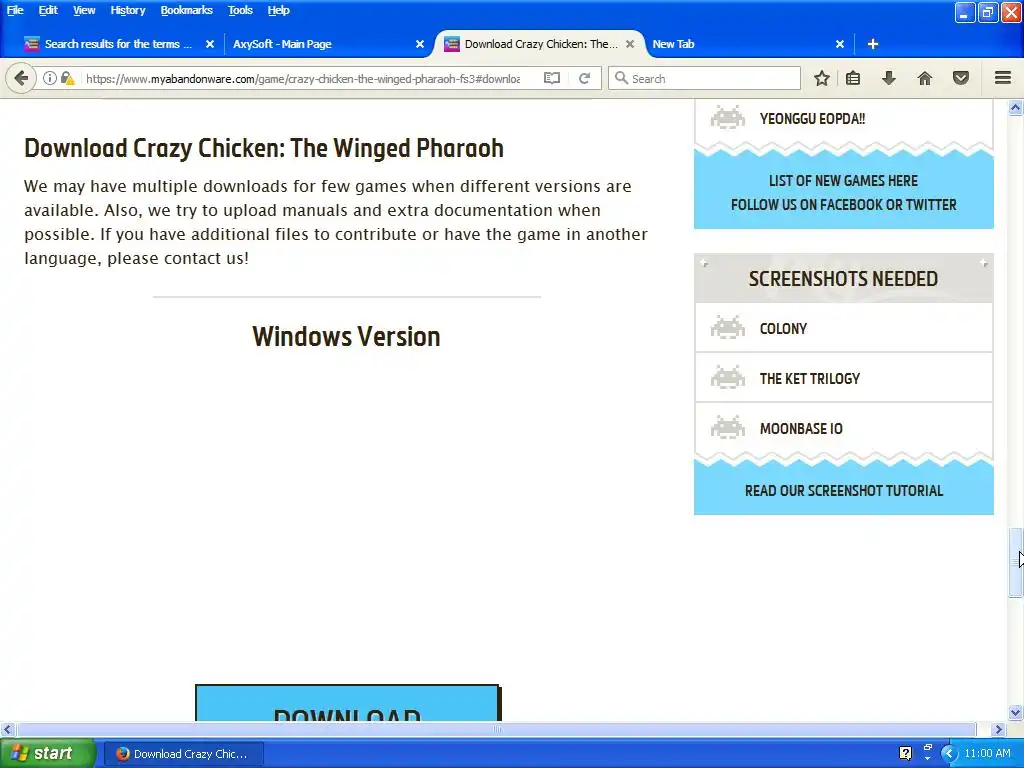
Task: Click the horizontal scrollbar right arrow
Action: pyautogui.click(x=998, y=729)
